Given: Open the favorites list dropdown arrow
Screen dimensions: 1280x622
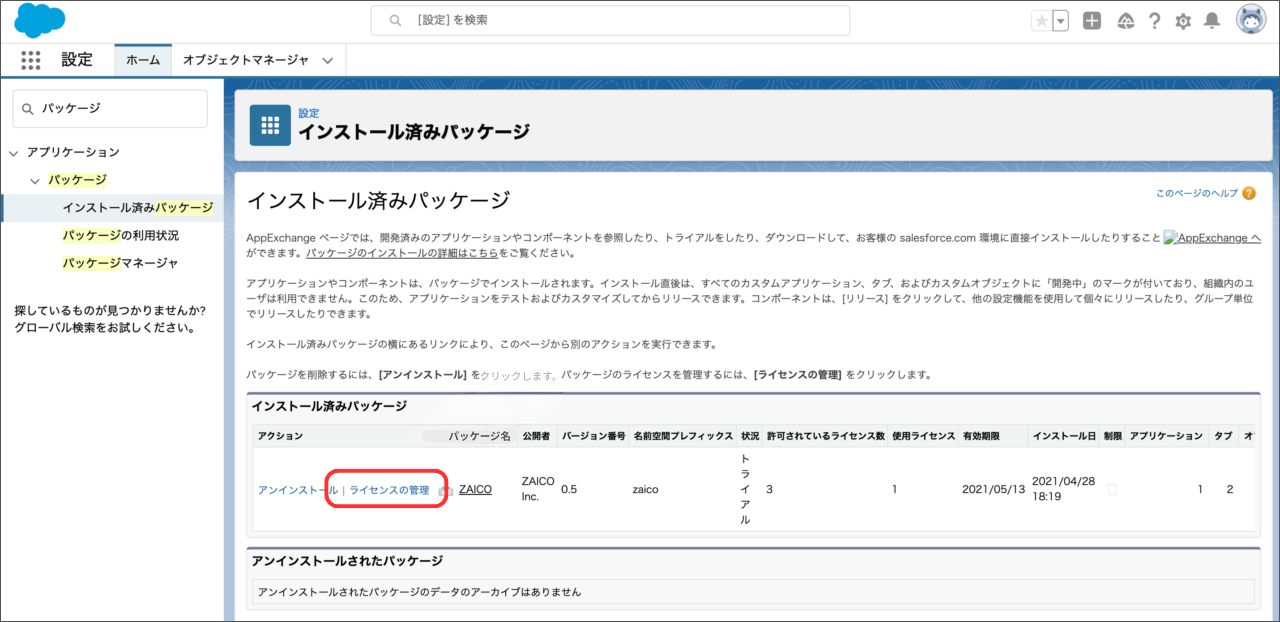Looking at the screenshot, I should 1060,21.
